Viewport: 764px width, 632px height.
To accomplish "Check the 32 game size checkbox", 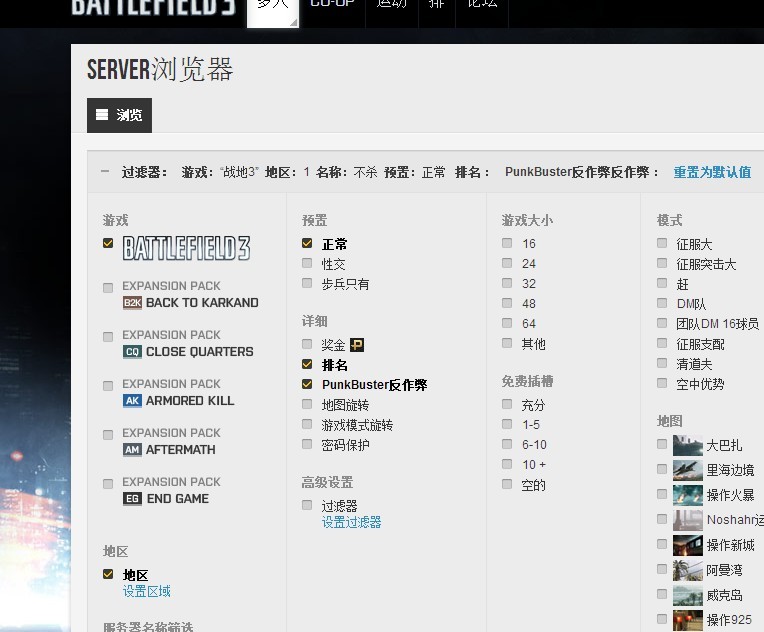I will point(507,283).
